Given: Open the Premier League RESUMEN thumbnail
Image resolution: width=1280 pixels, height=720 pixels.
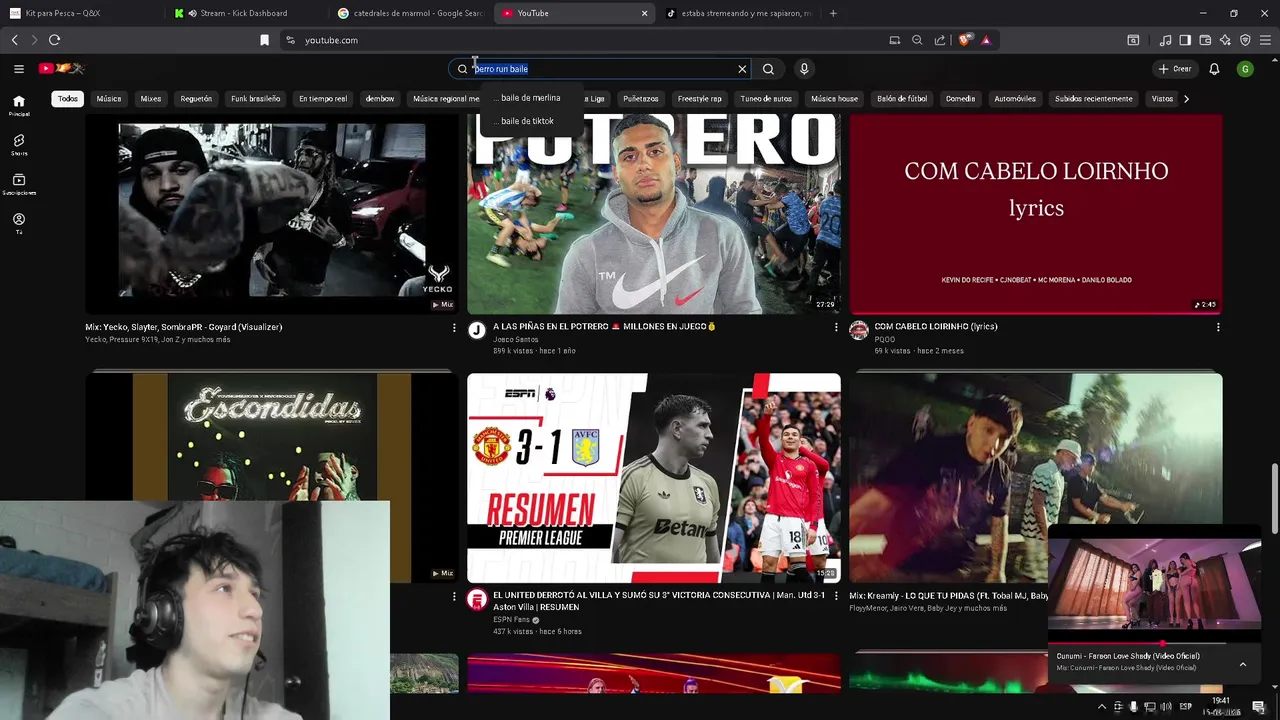Looking at the screenshot, I should [x=654, y=478].
